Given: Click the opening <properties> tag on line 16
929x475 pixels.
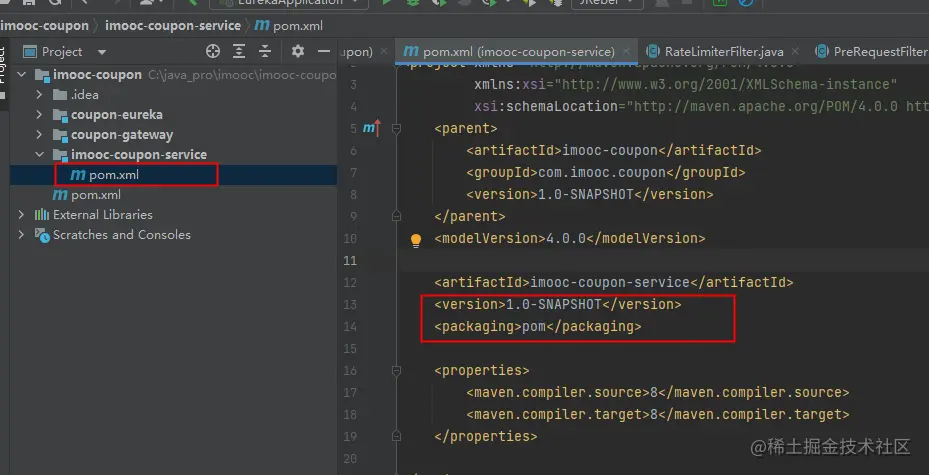Looking at the screenshot, I should 482,371.
